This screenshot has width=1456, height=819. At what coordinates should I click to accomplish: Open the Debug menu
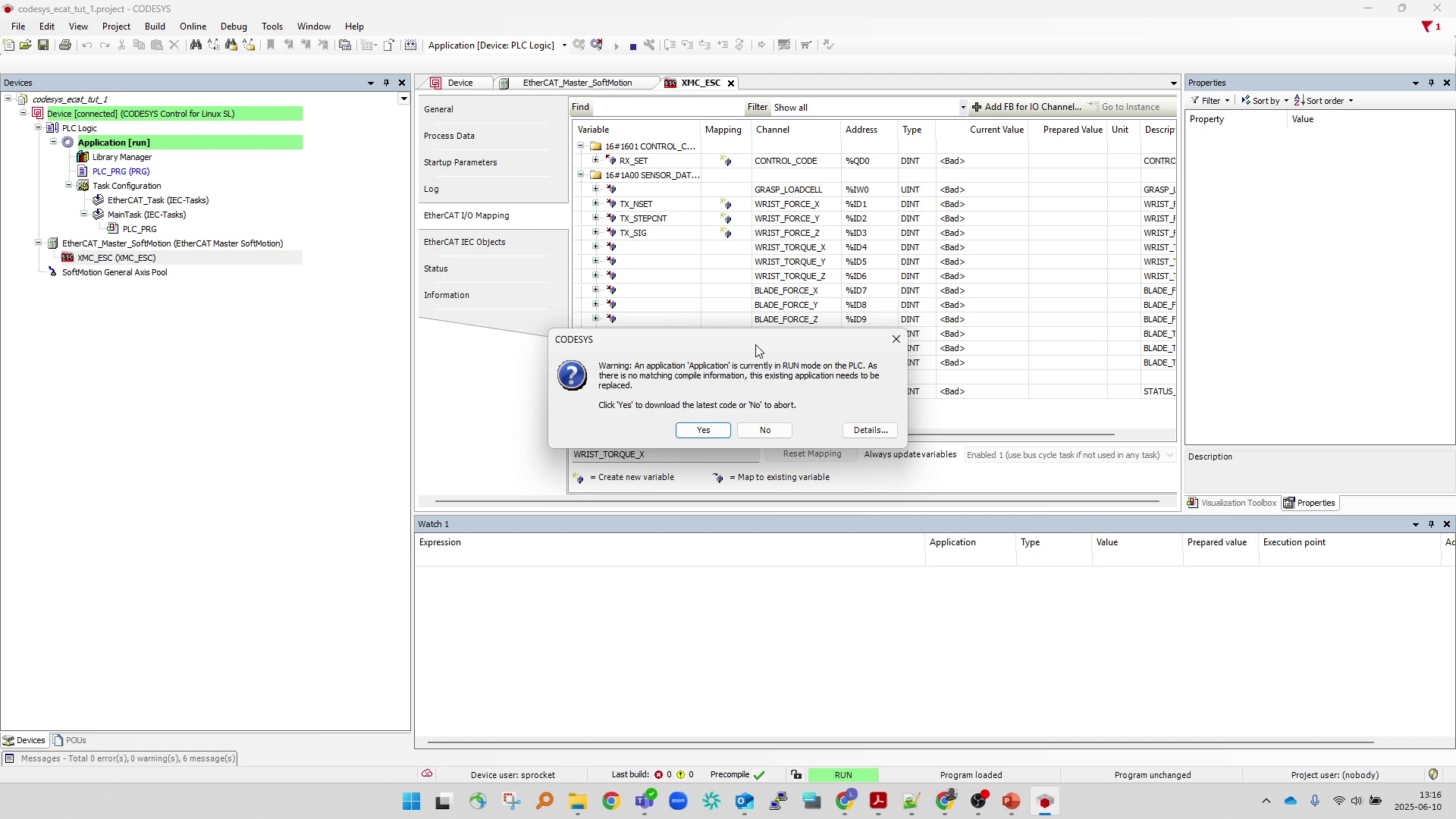[x=234, y=27]
